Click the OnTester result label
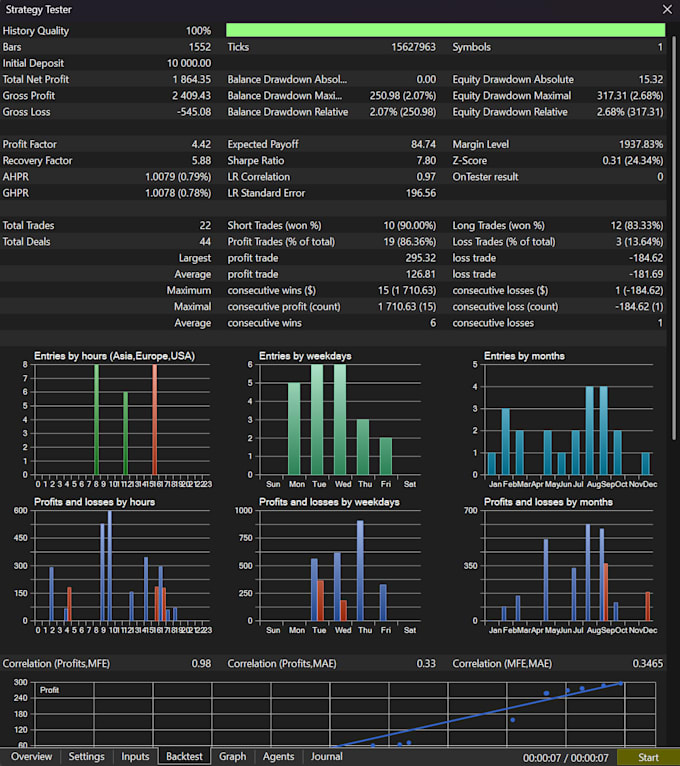680x766 pixels. (485, 177)
